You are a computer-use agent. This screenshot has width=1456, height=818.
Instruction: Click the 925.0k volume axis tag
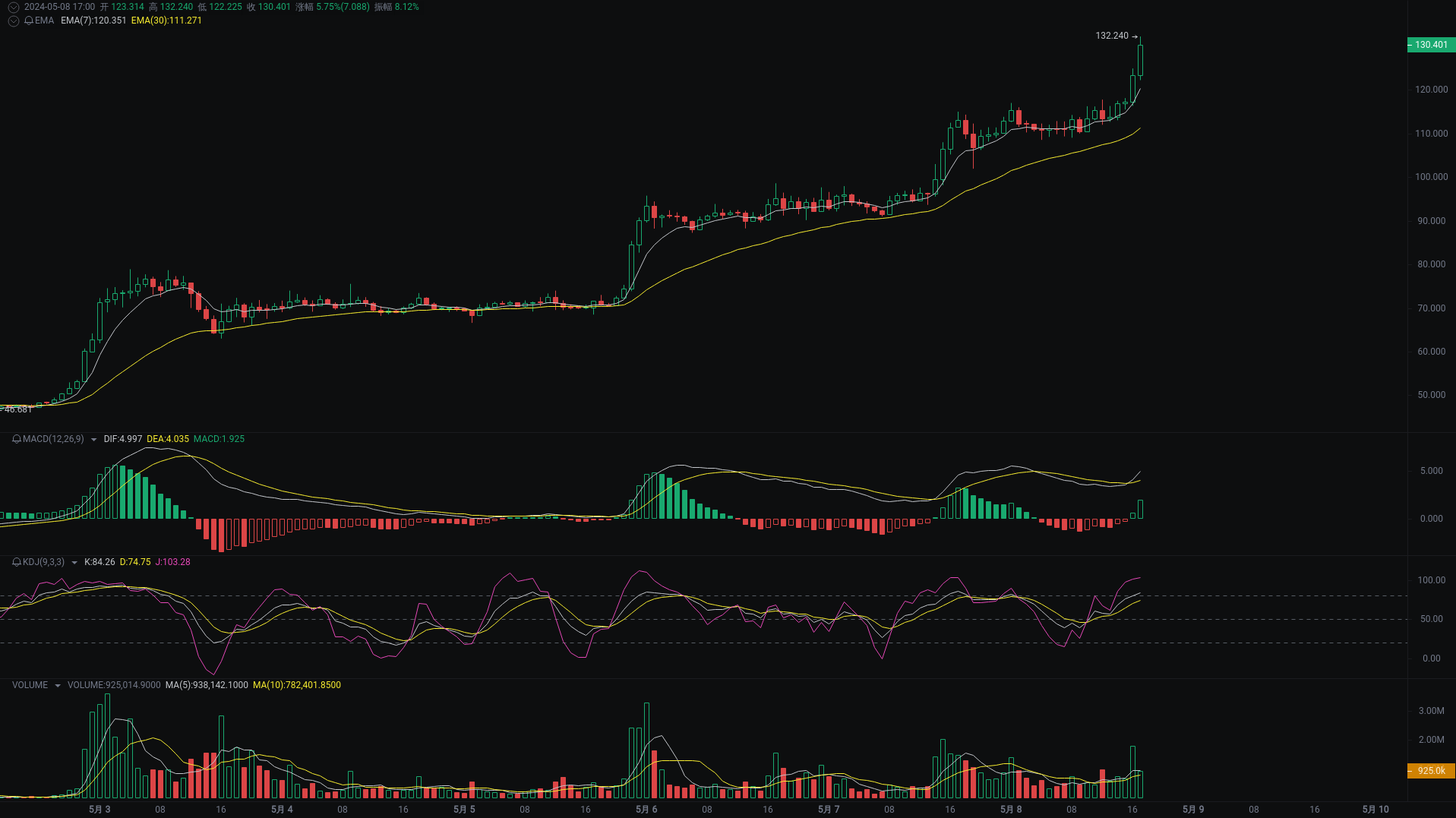pos(1430,770)
